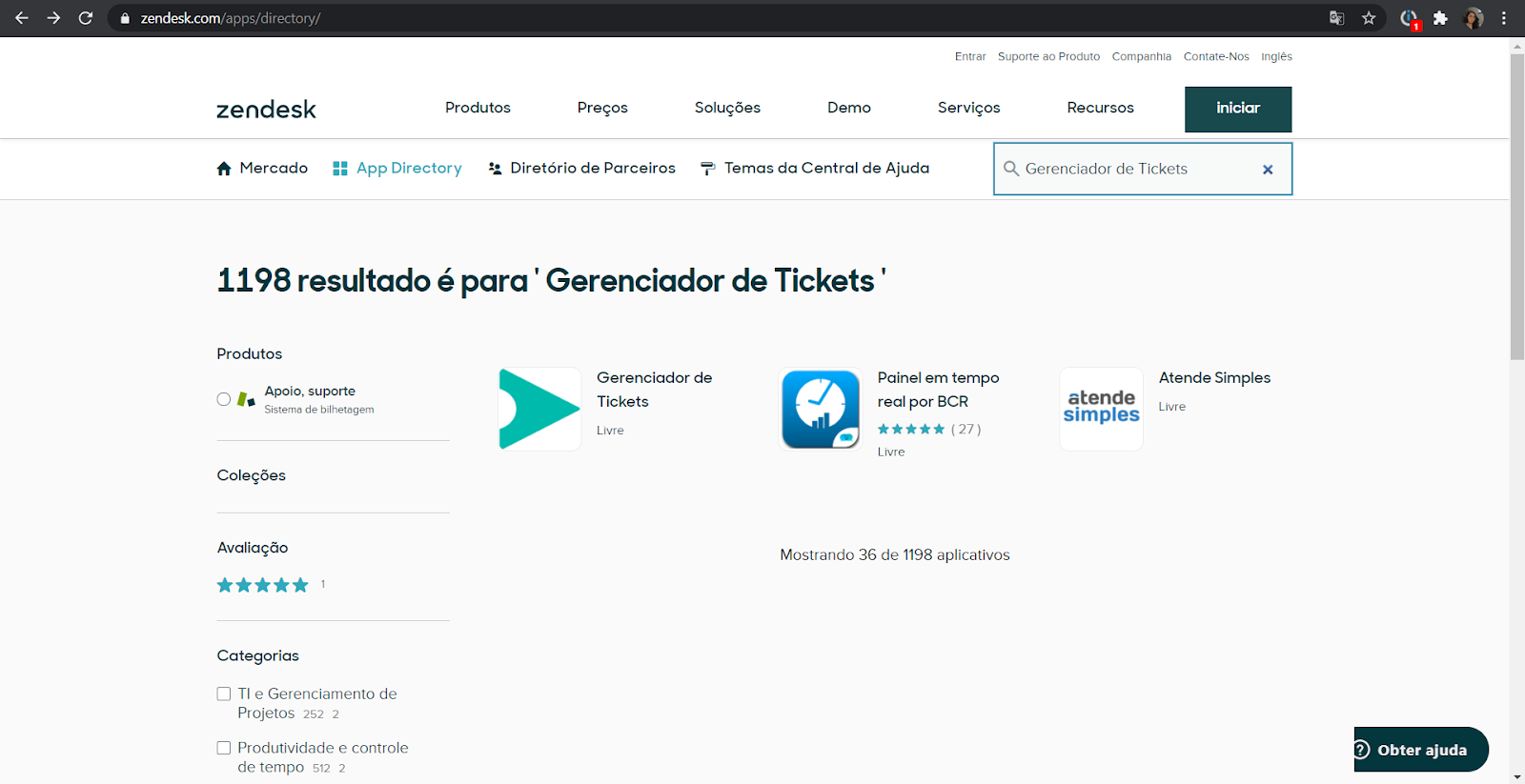Open the Companhia link
This screenshot has height=784, width=1525.
click(1141, 56)
